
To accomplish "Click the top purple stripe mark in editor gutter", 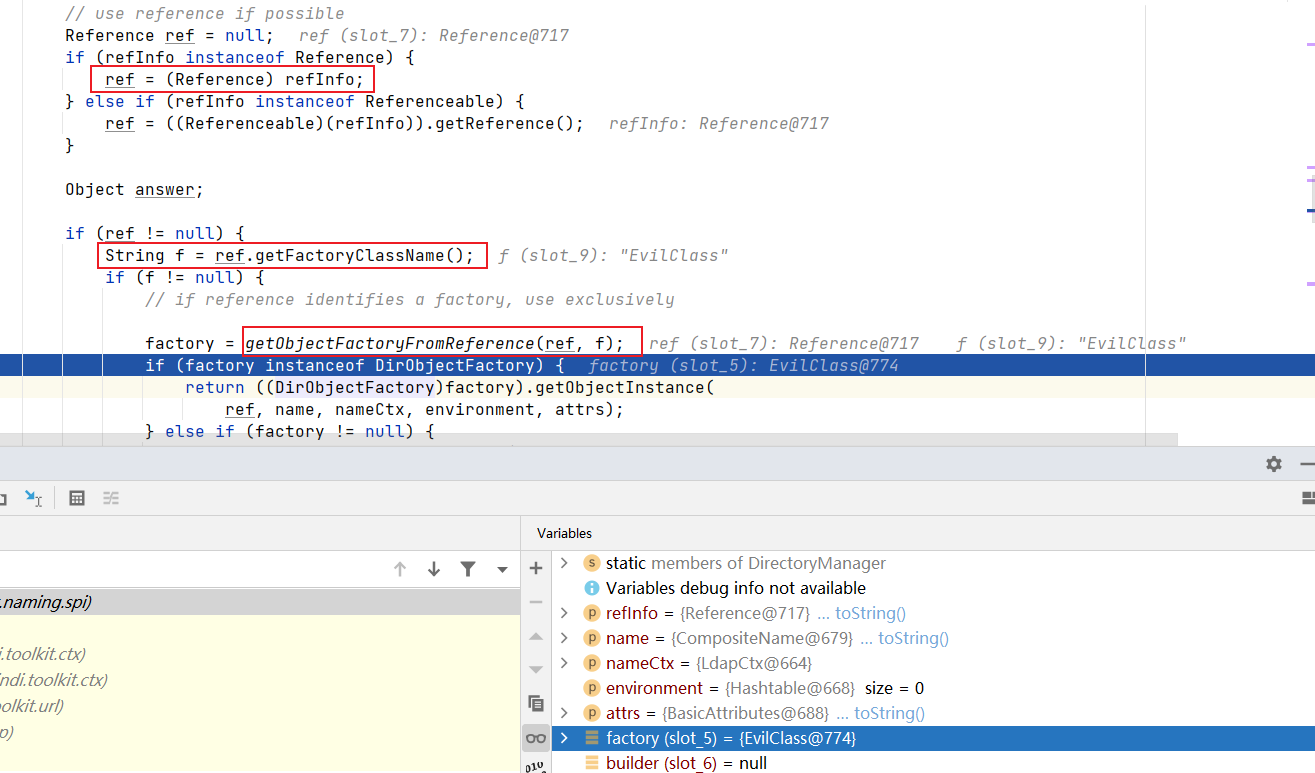I will 1310,44.
